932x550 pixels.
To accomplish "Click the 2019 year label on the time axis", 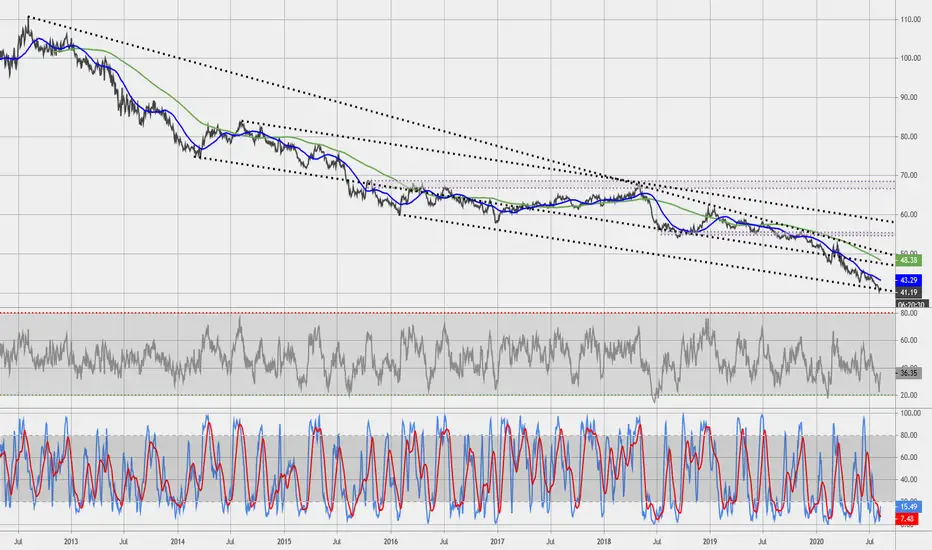I will point(710,542).
